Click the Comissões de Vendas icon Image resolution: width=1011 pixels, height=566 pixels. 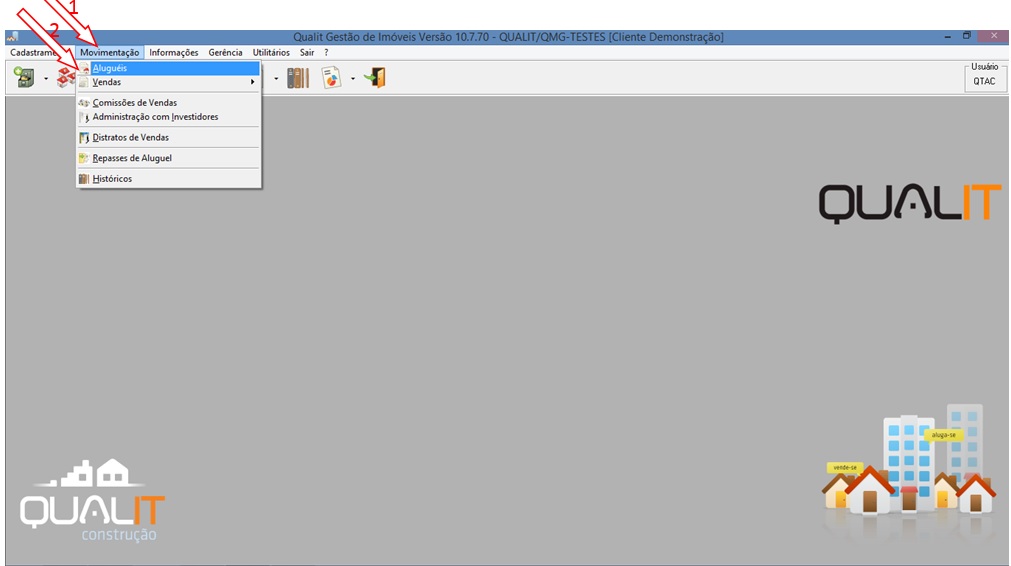tap(84, 102)
